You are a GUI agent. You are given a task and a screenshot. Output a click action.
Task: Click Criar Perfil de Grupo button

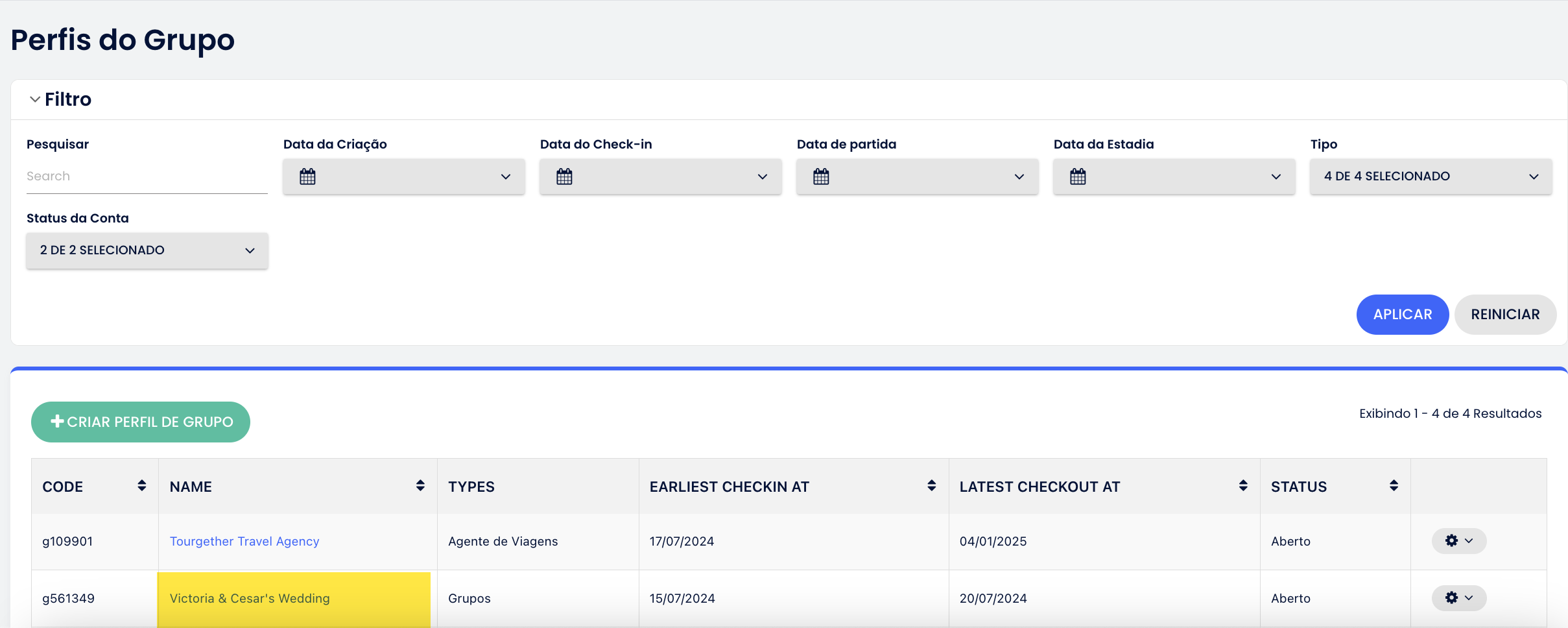[141, 422]
